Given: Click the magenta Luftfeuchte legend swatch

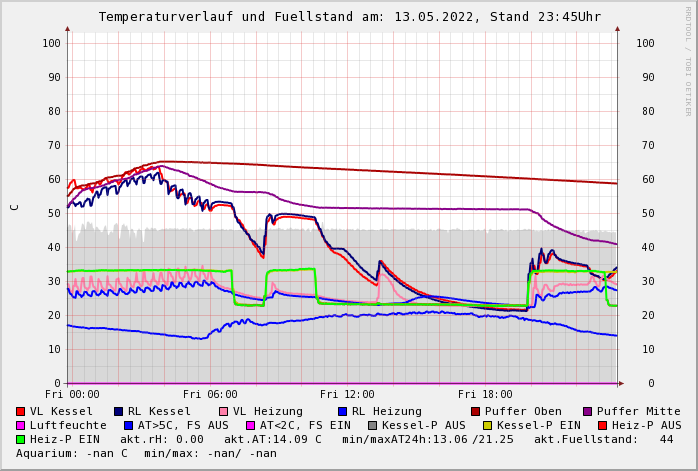Looking at the screenshot, I should (21, 425).
